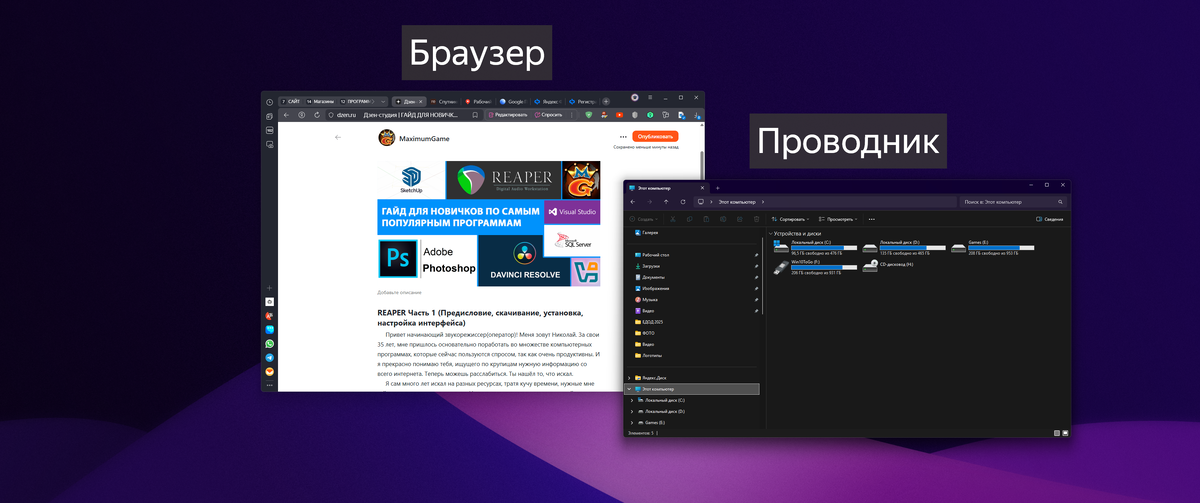Open the Games (E:) drive icon
Viewport: 1200px width, 503px height.
tap(959, 247)
